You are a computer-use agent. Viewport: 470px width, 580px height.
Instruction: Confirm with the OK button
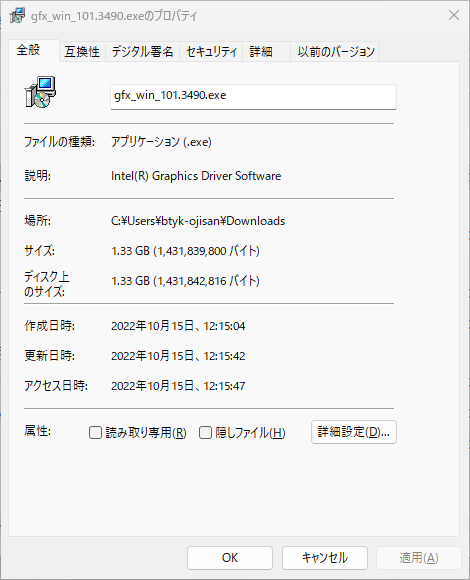click(x=230, y=557)
